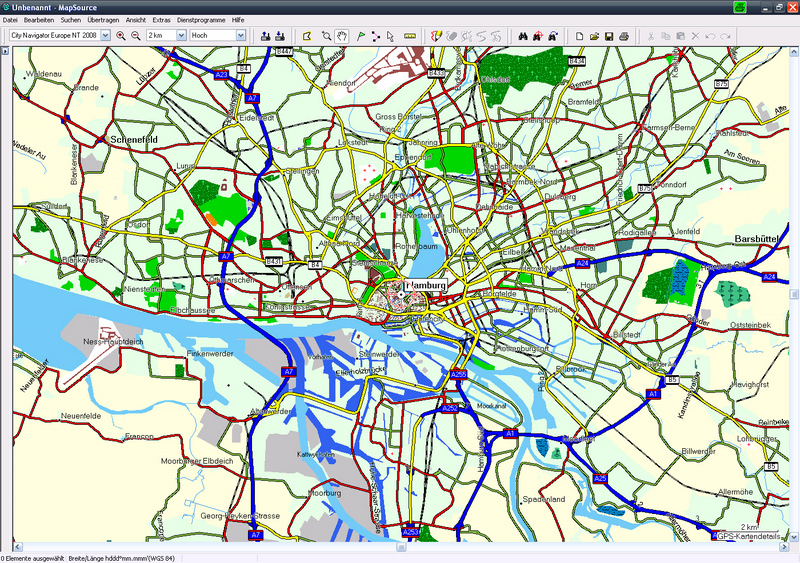Select the waypoint flag tool
The height and width of the screenshot is (563, 800).
[x=360, y=35]
